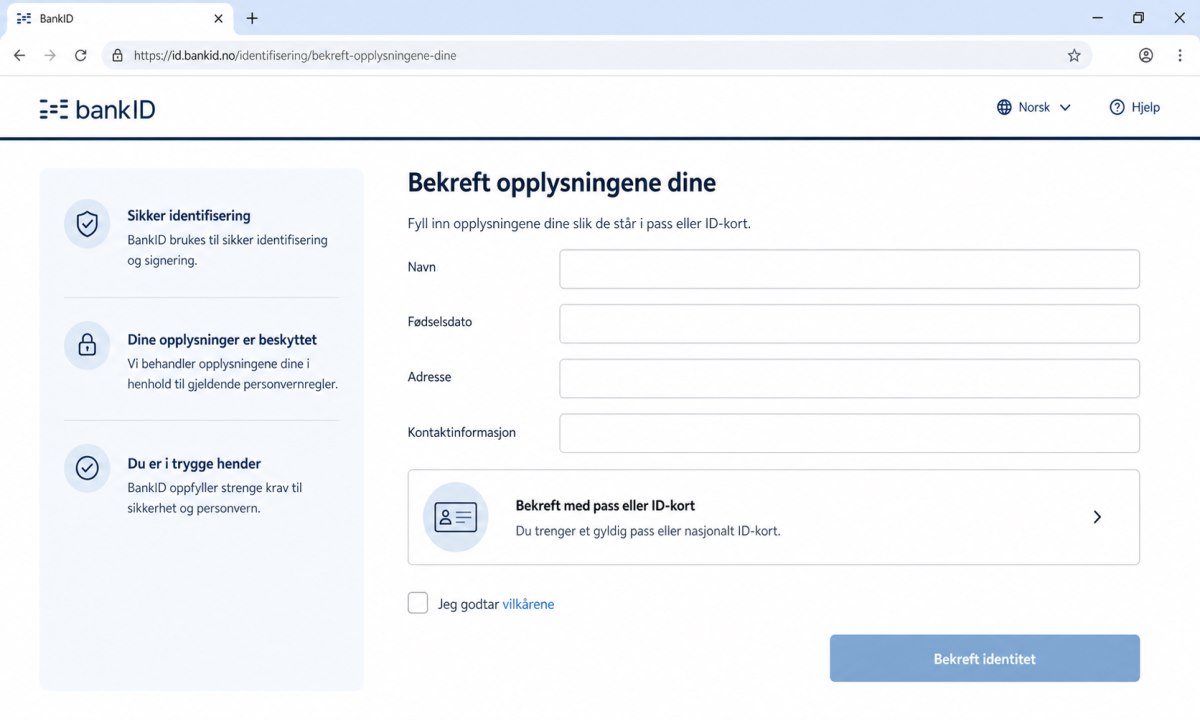This screenshot has height=720, width=1200.
Task: Click the bankID logo in header
Action: click(97, 109)
